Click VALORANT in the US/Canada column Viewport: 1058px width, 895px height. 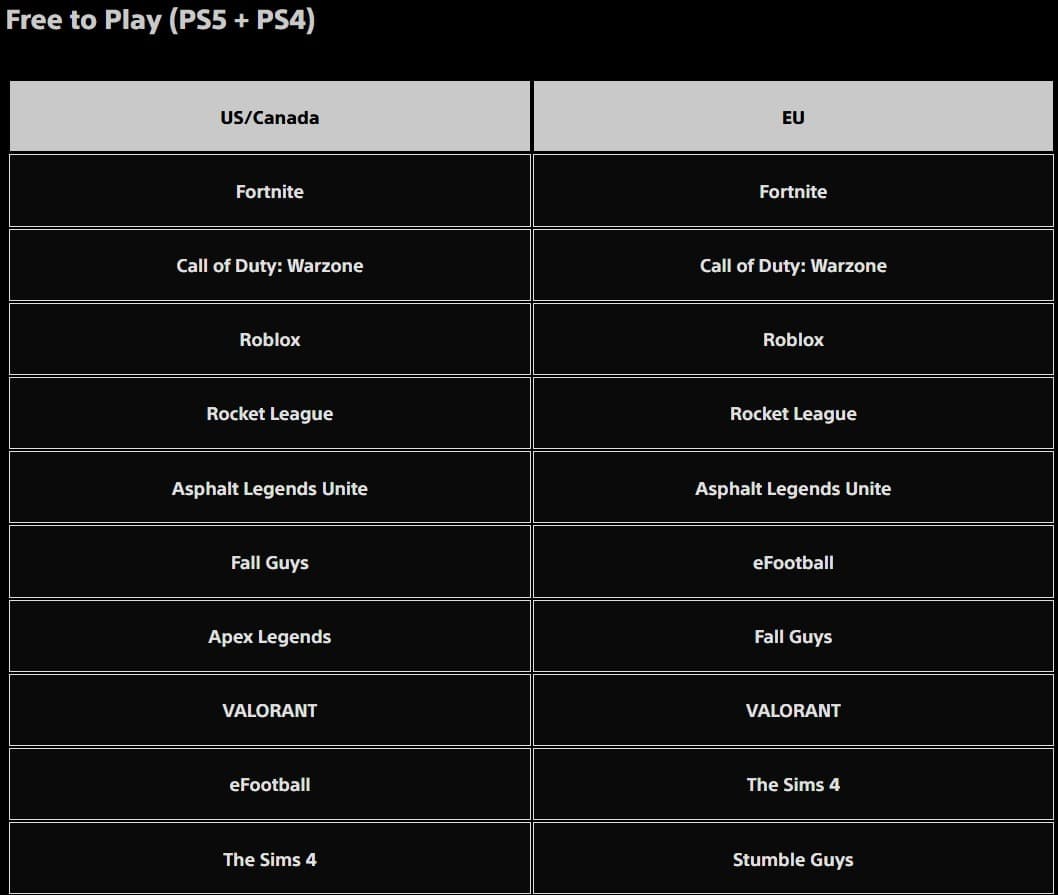270,710
